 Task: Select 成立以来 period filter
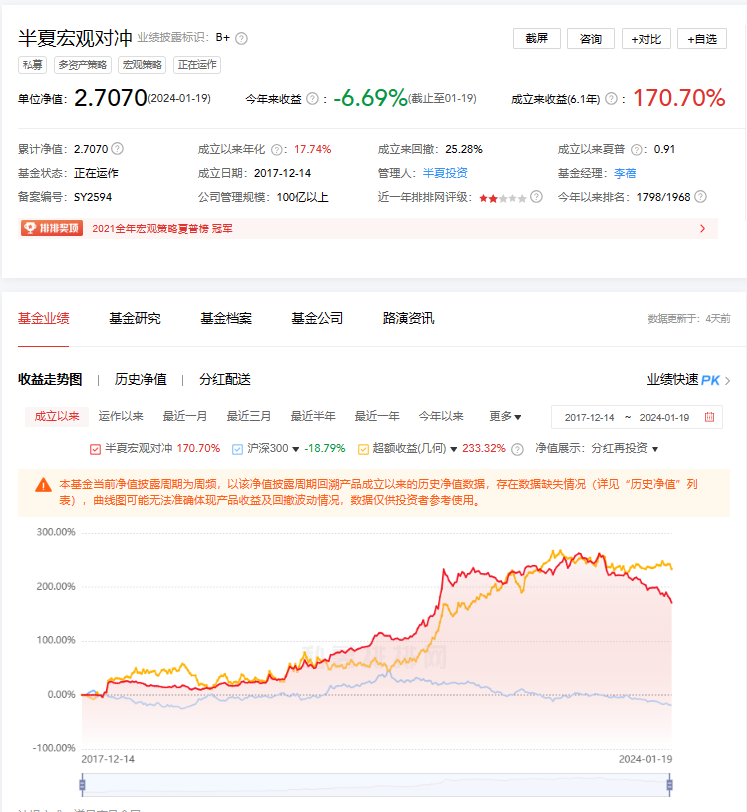pos(57,416)
